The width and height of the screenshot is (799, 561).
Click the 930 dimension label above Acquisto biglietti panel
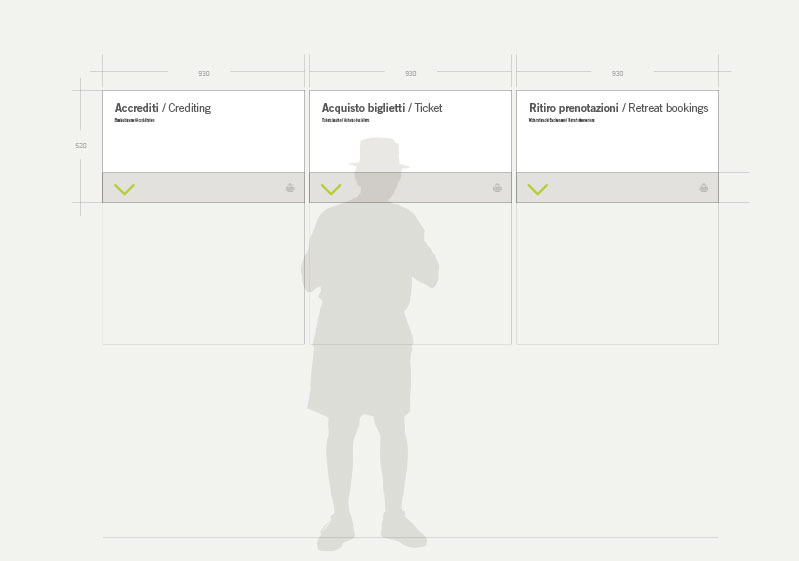click(x=411, y=73)
